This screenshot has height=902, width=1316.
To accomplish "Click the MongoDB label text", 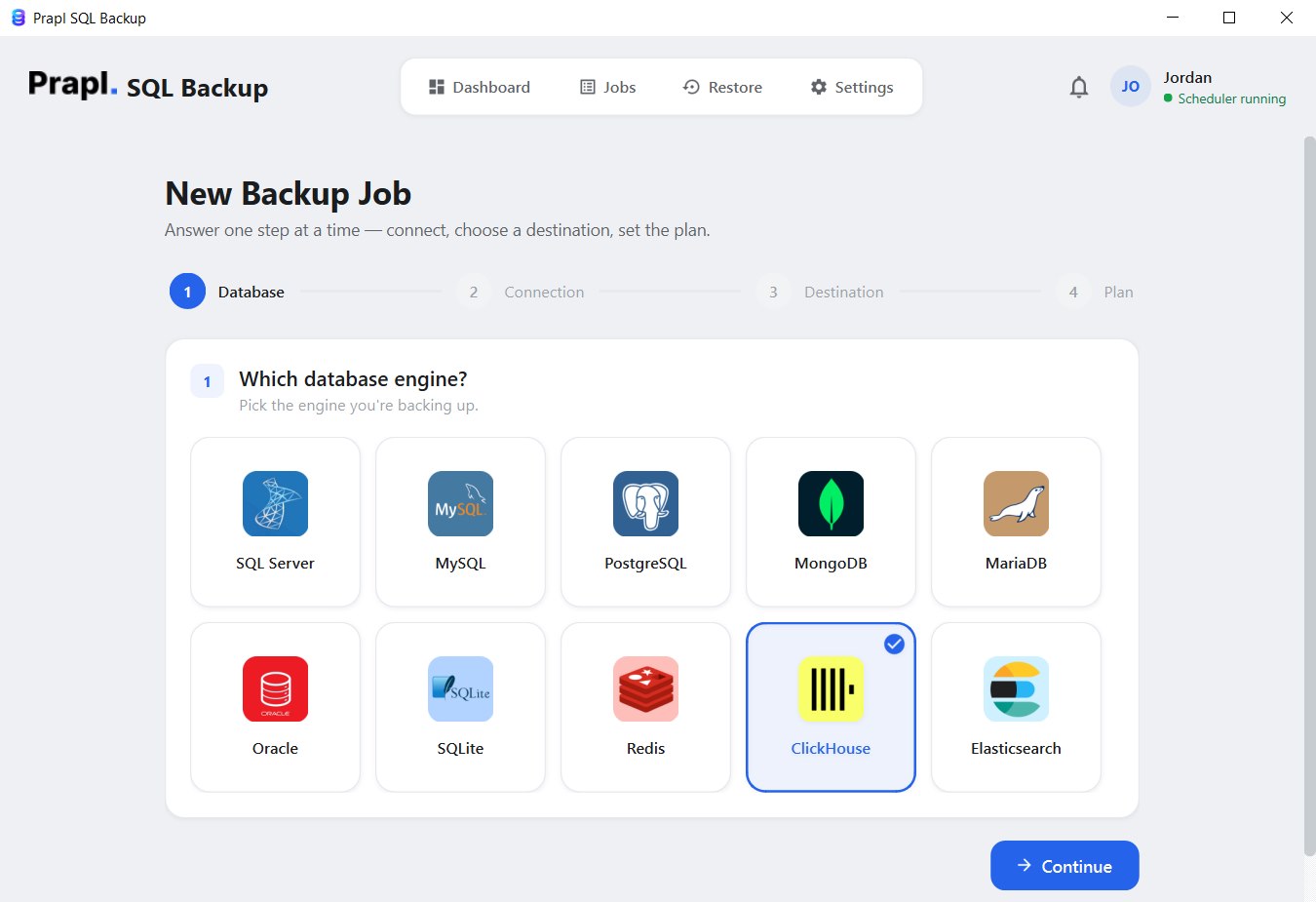I will point(831,564).
